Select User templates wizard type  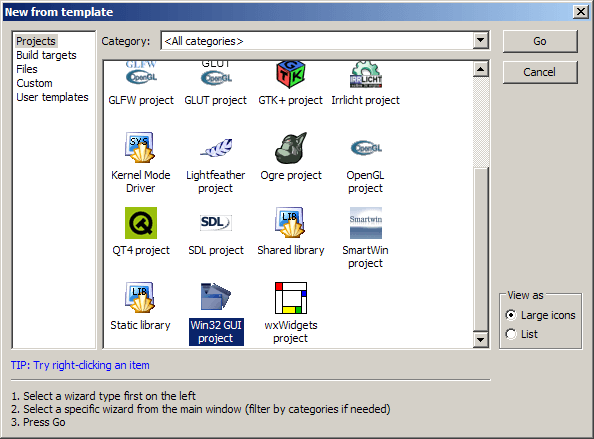pos(52,97)
